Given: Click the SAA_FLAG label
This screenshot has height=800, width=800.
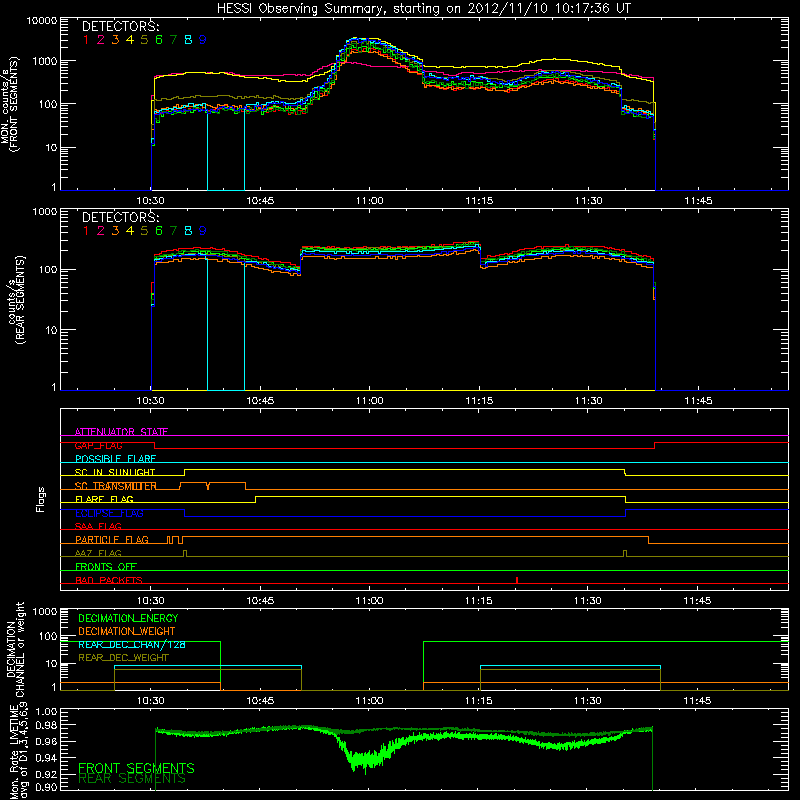Looking at the screenshot, I should [98, 526].
